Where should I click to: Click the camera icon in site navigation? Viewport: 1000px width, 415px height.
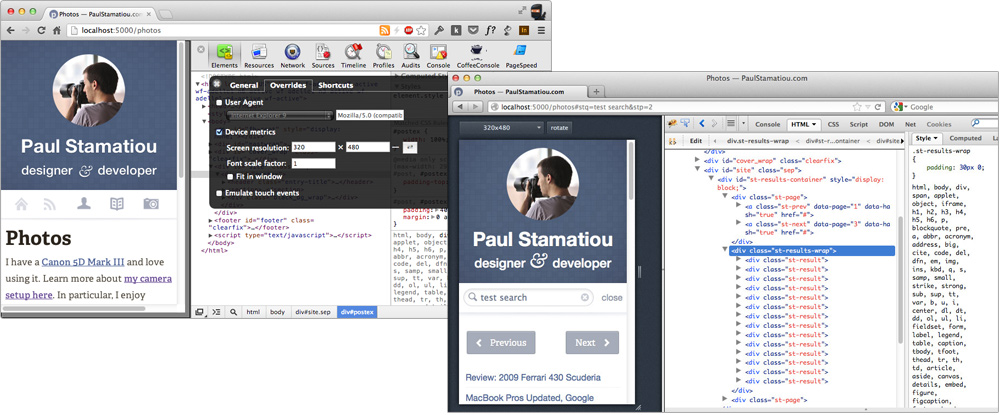pyautogui.click(x=151, y=204)
